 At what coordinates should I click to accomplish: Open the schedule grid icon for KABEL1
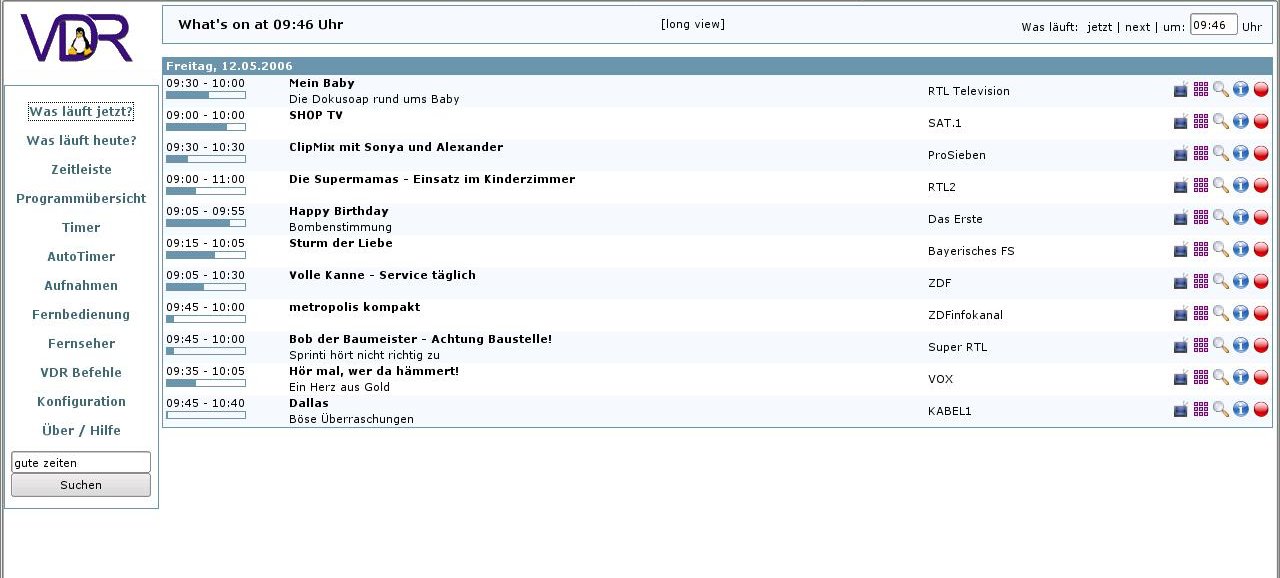pos(1201,410)
